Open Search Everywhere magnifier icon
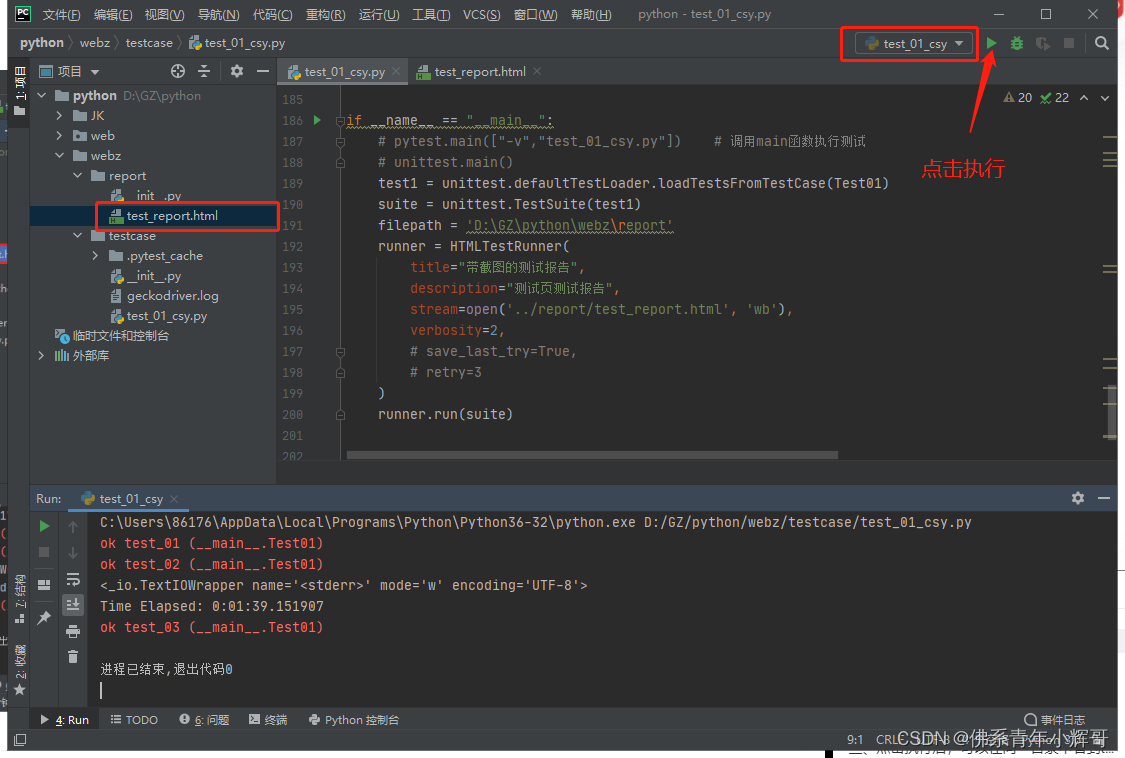 pos(1101,43)
